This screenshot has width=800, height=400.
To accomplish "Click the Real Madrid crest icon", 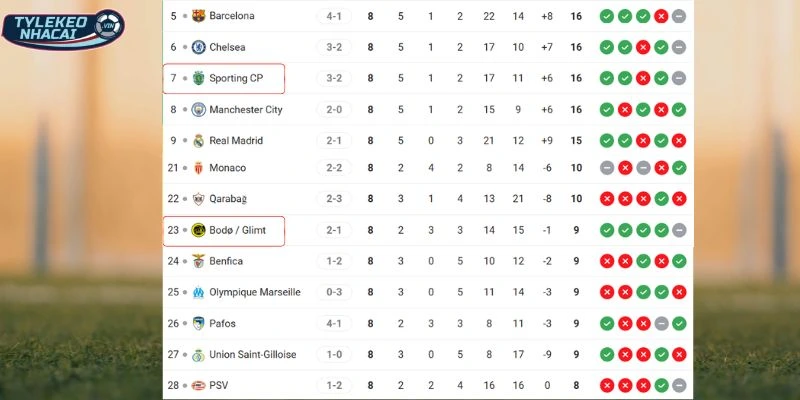I will tap(198, 141).
